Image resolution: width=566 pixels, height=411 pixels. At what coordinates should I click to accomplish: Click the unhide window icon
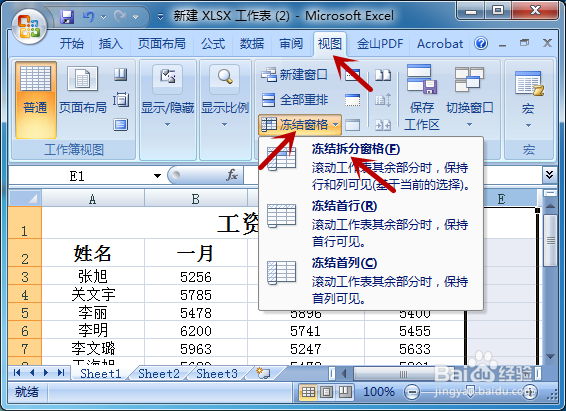pyautogui.click(x=352, y=125)
